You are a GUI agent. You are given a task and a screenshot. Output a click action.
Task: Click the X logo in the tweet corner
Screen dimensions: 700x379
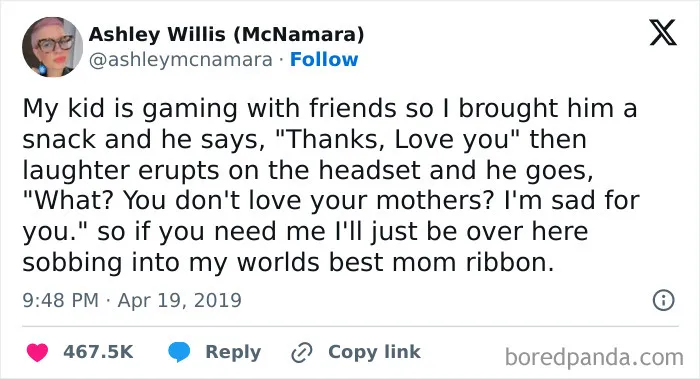[x=663, y=32]
